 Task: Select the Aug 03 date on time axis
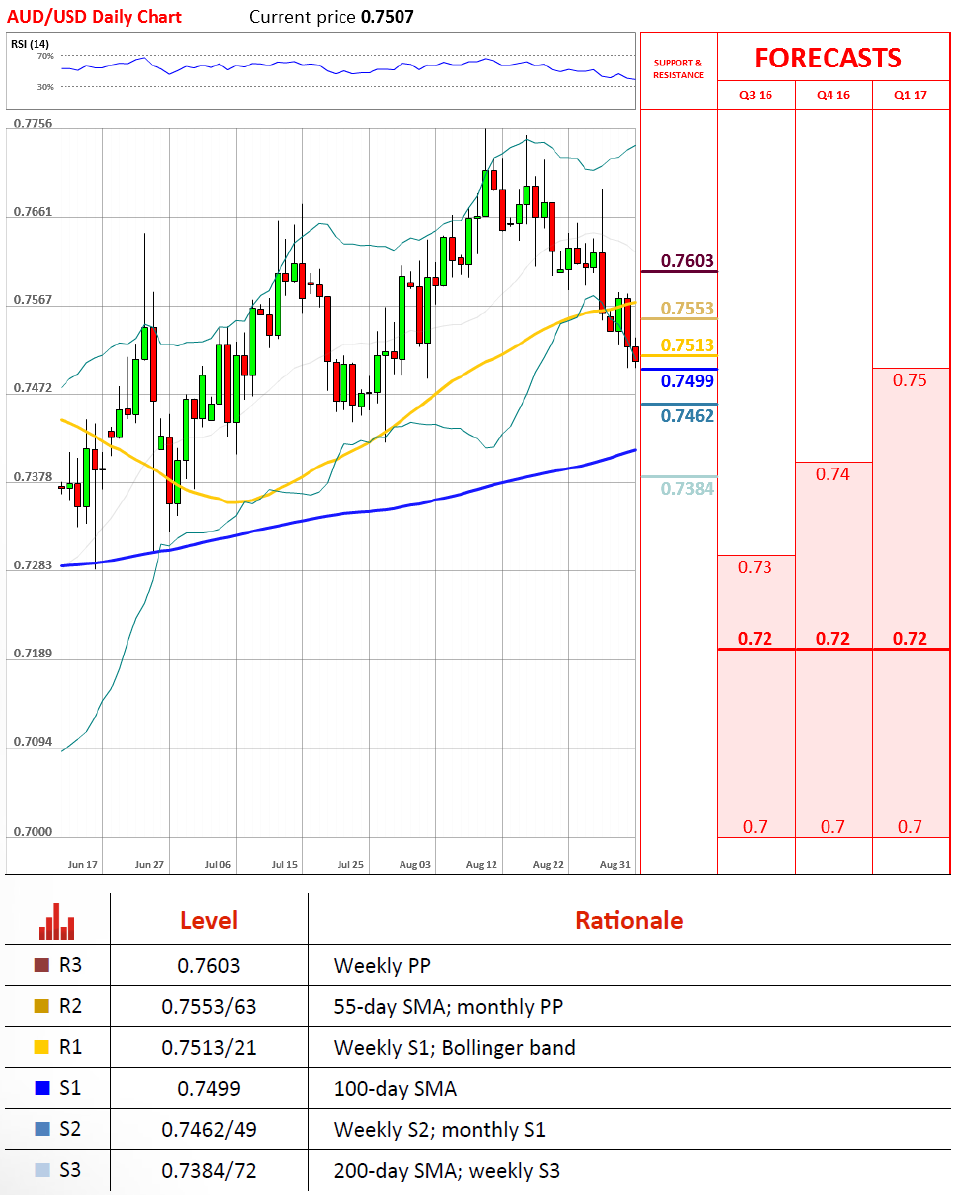[x=416, y=863]
